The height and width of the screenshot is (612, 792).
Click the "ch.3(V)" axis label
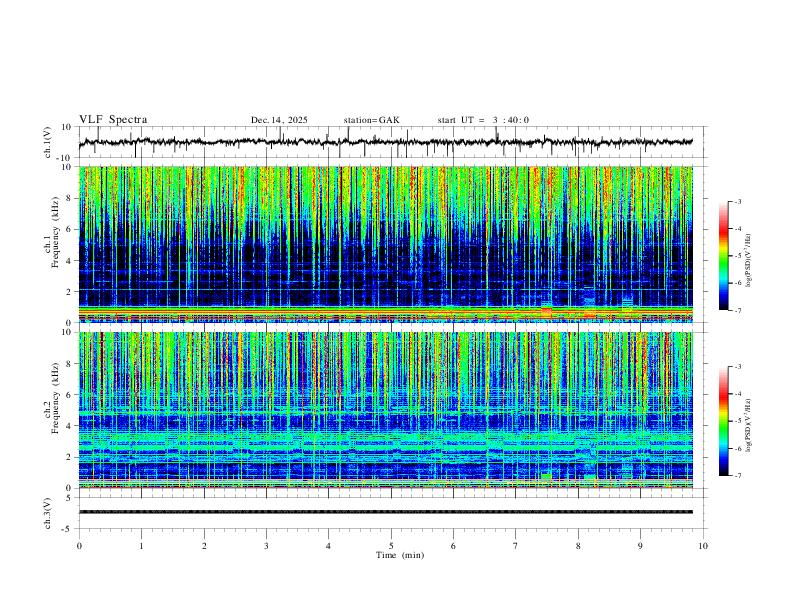point(48,513)
